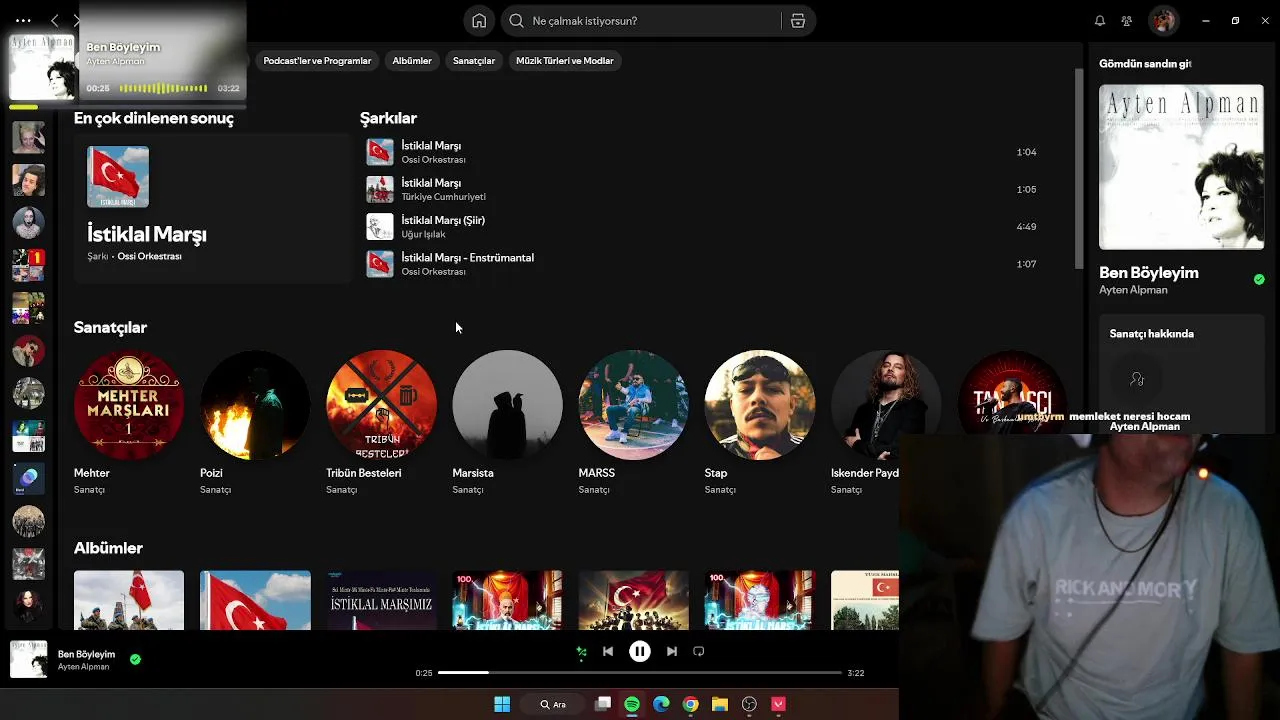Open the user profile avatar

[x=1163, y=21]
